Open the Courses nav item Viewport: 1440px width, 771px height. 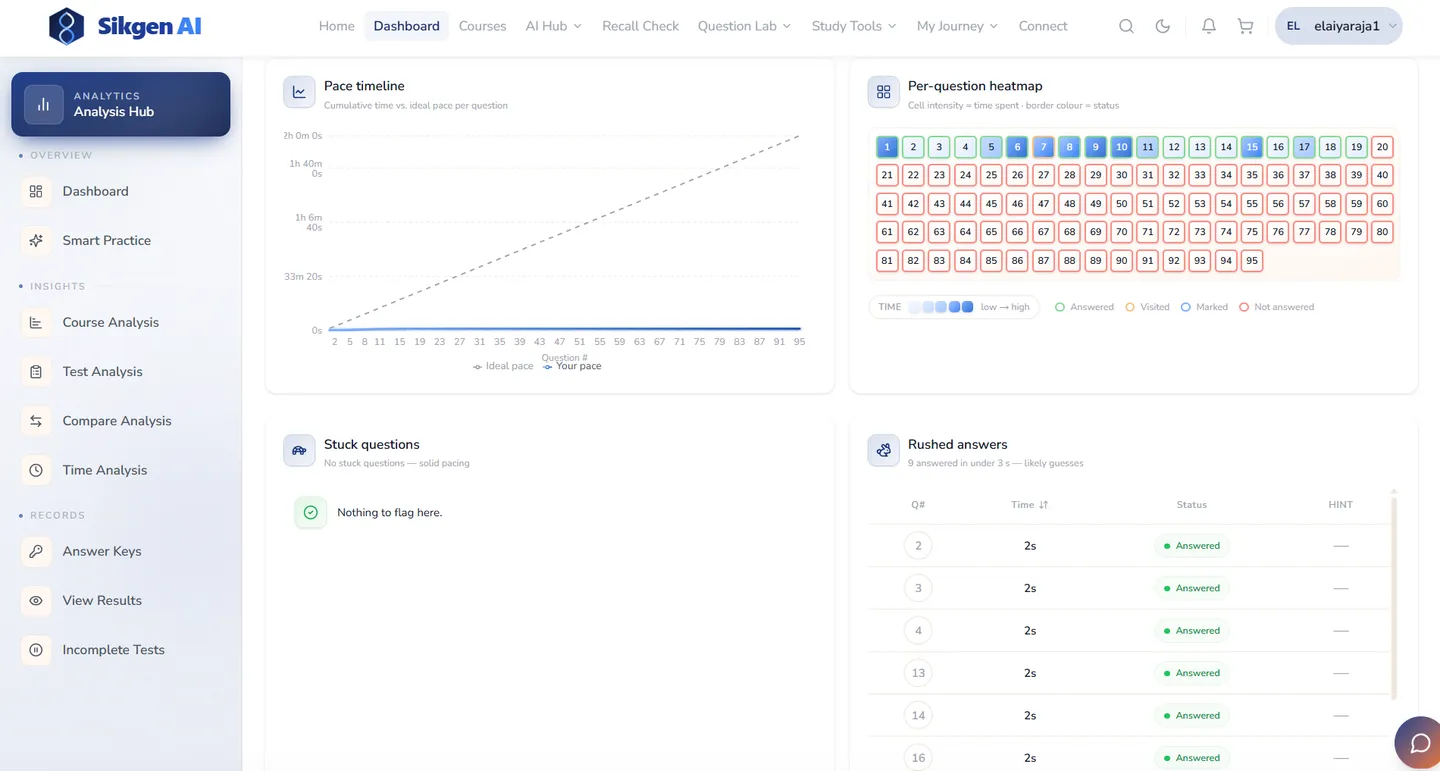[482, 26]
